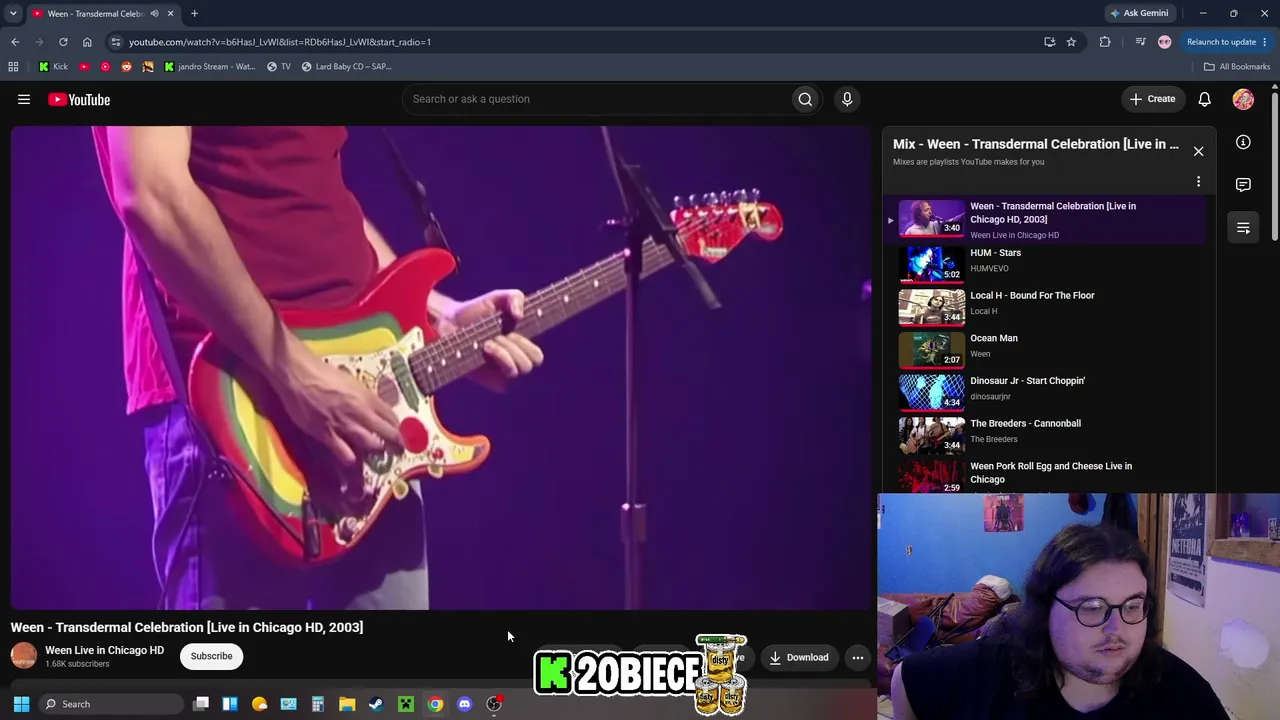The height and width of the screenshot is (720, 1280).
Task: Open the Chrome apps grid shortcut
Action: pos(13,67)
